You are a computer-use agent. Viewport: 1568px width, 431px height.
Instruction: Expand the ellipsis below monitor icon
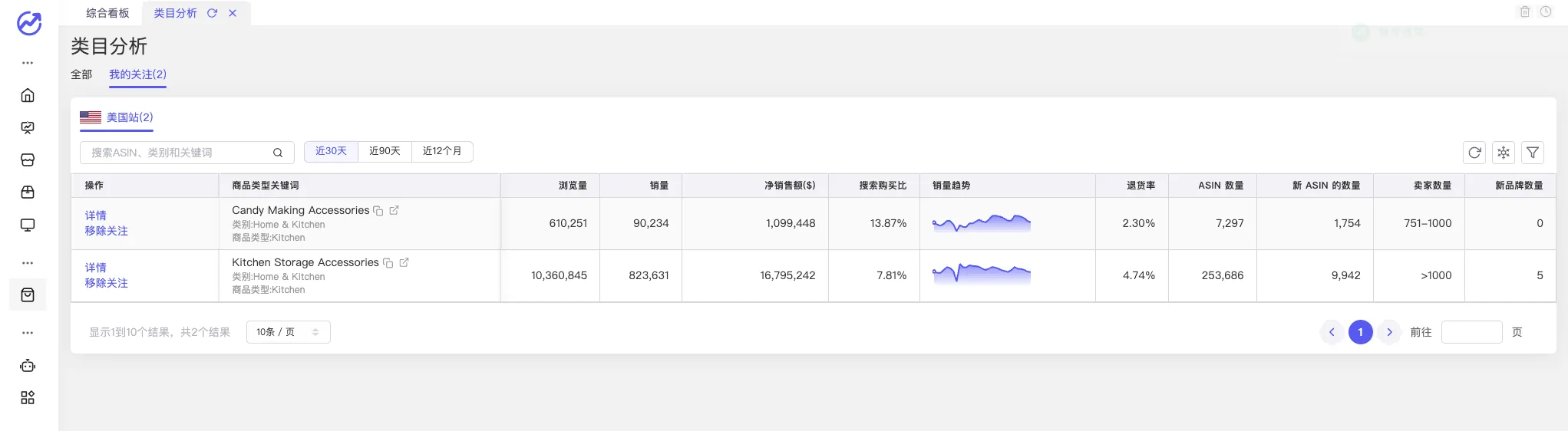click(28, 263)
